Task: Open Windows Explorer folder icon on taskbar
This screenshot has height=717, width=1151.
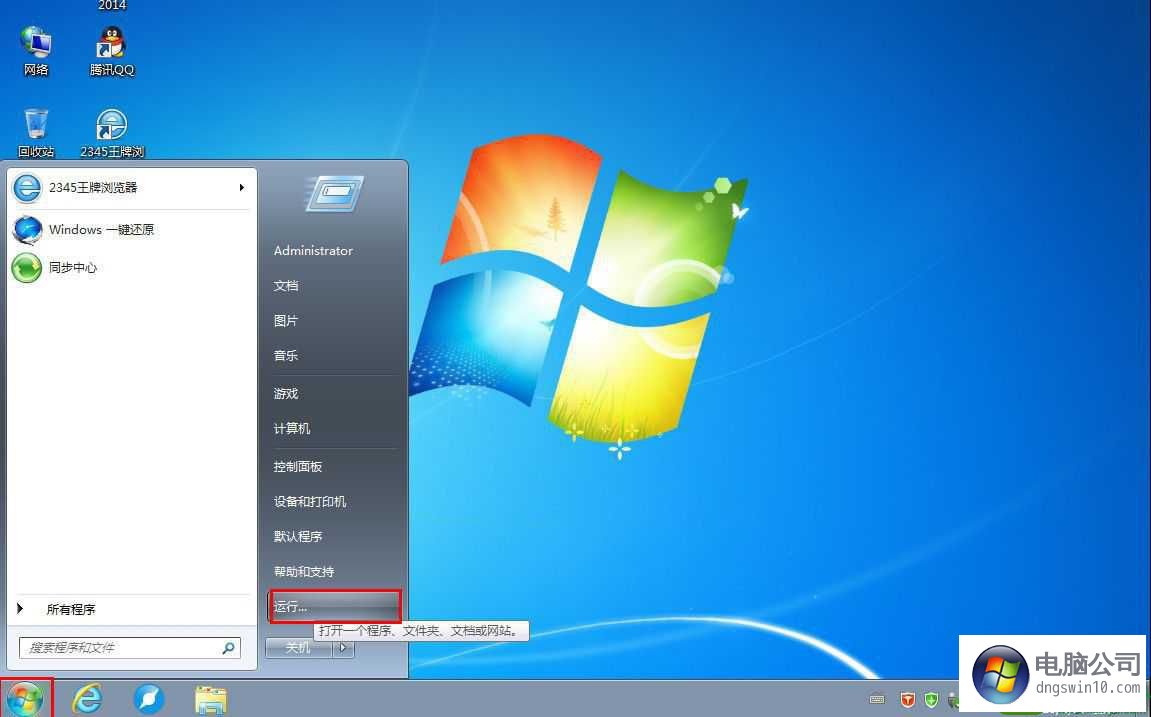Action: (211, 699)
